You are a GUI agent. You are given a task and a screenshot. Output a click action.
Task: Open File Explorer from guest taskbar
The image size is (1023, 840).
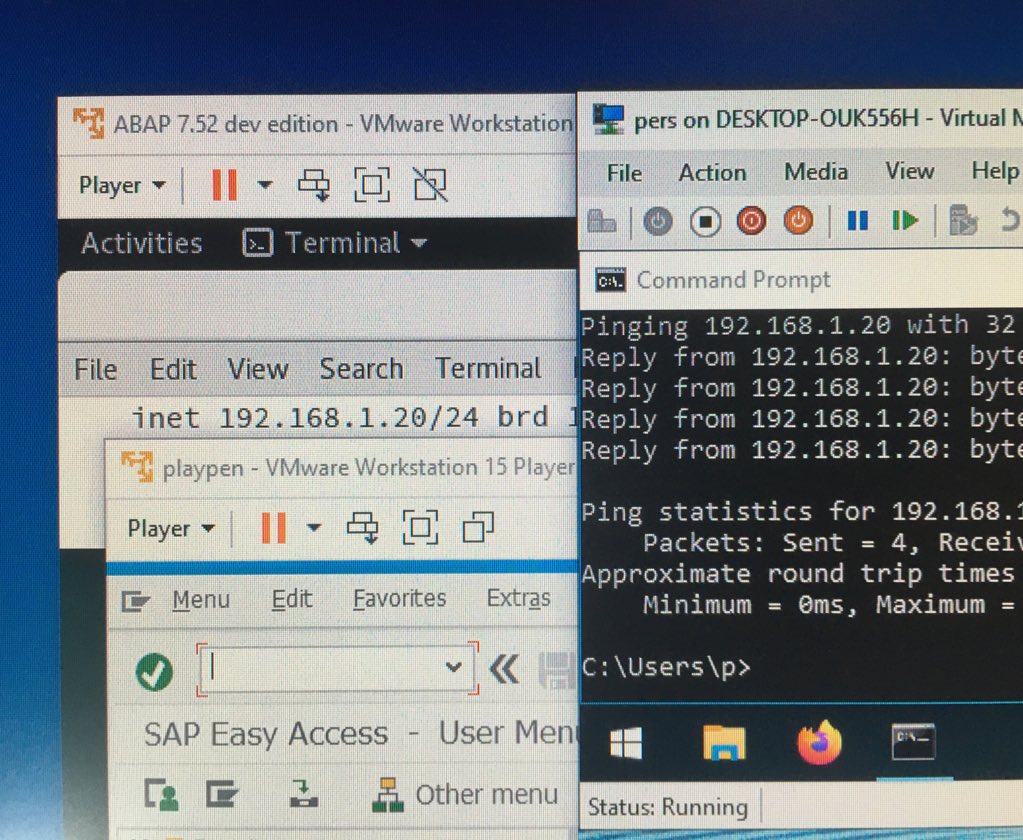point(724,743)
